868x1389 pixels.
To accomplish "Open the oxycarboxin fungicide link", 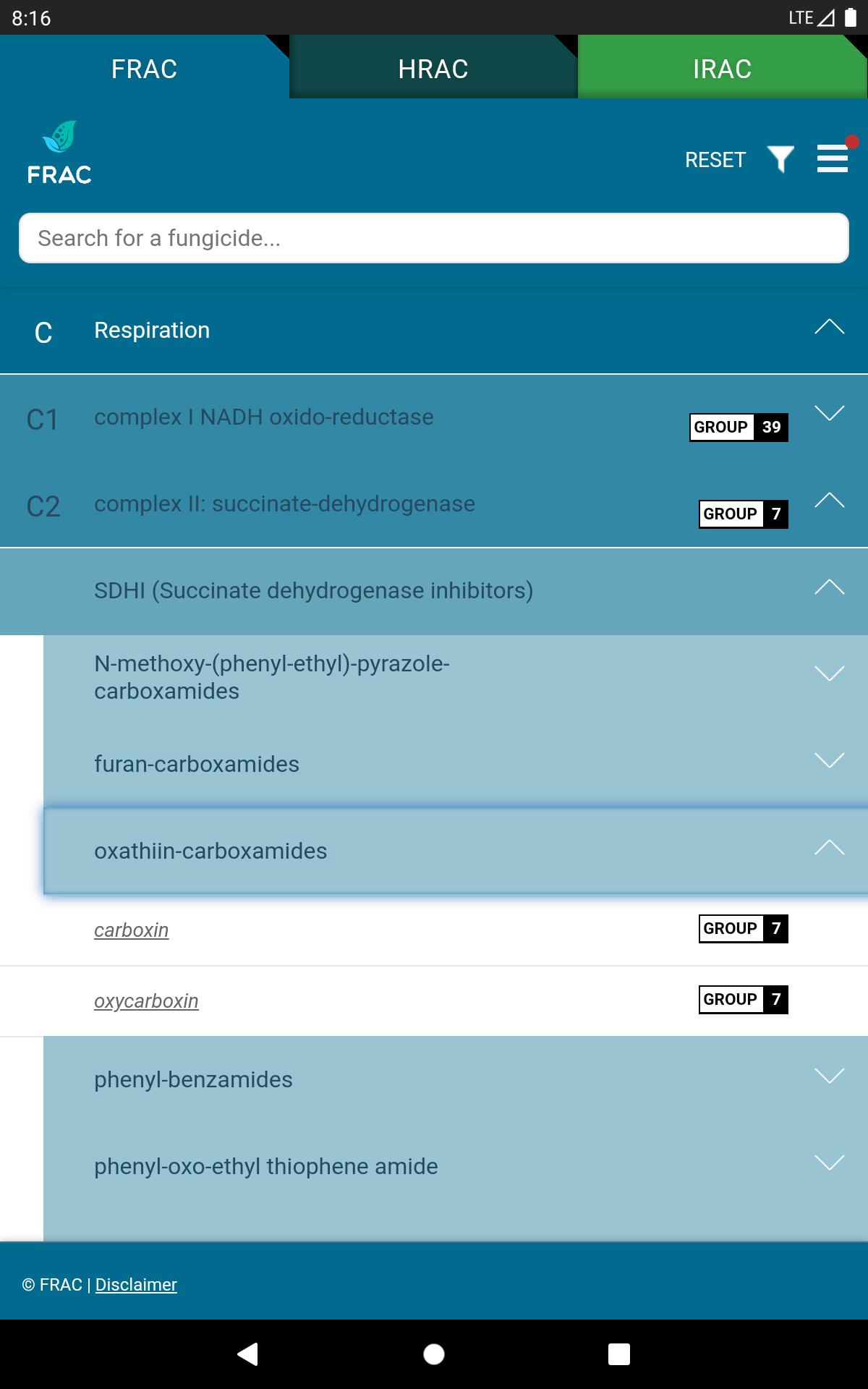I will (x=146, y=1001).
